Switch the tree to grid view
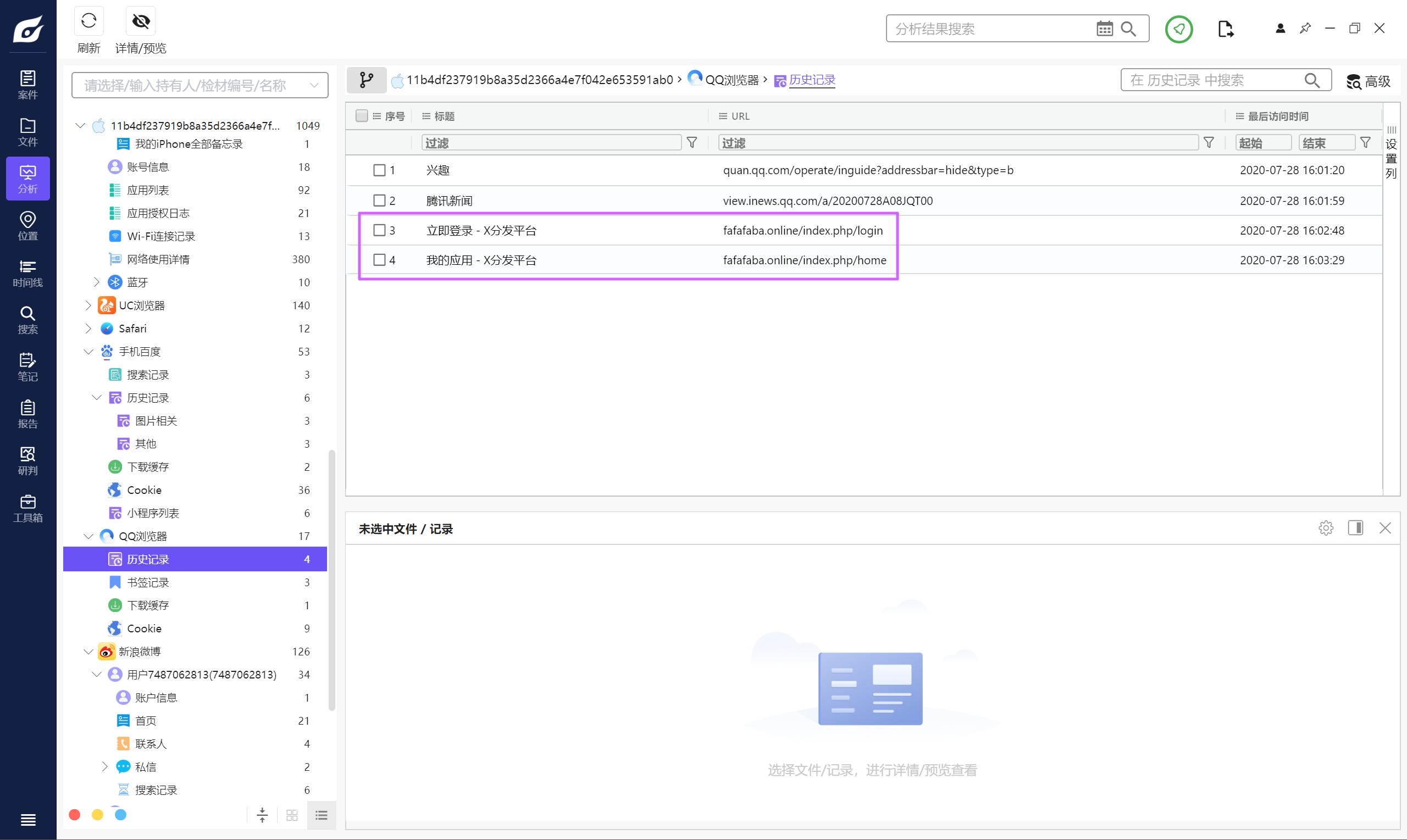Viewport: 1407px width, 840px height. (x=292, y=815)
